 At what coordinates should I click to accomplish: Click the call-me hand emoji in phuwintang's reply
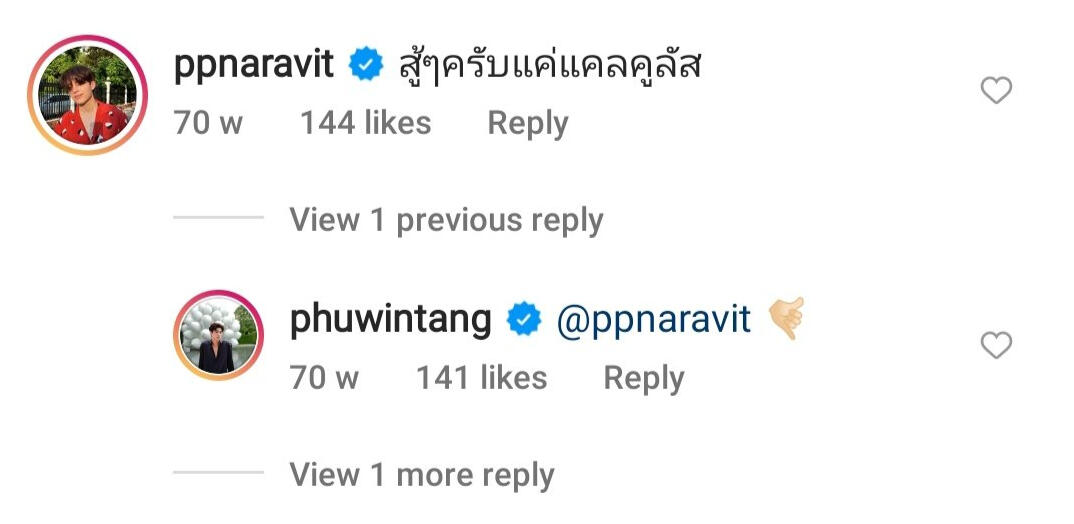(786, 318)
